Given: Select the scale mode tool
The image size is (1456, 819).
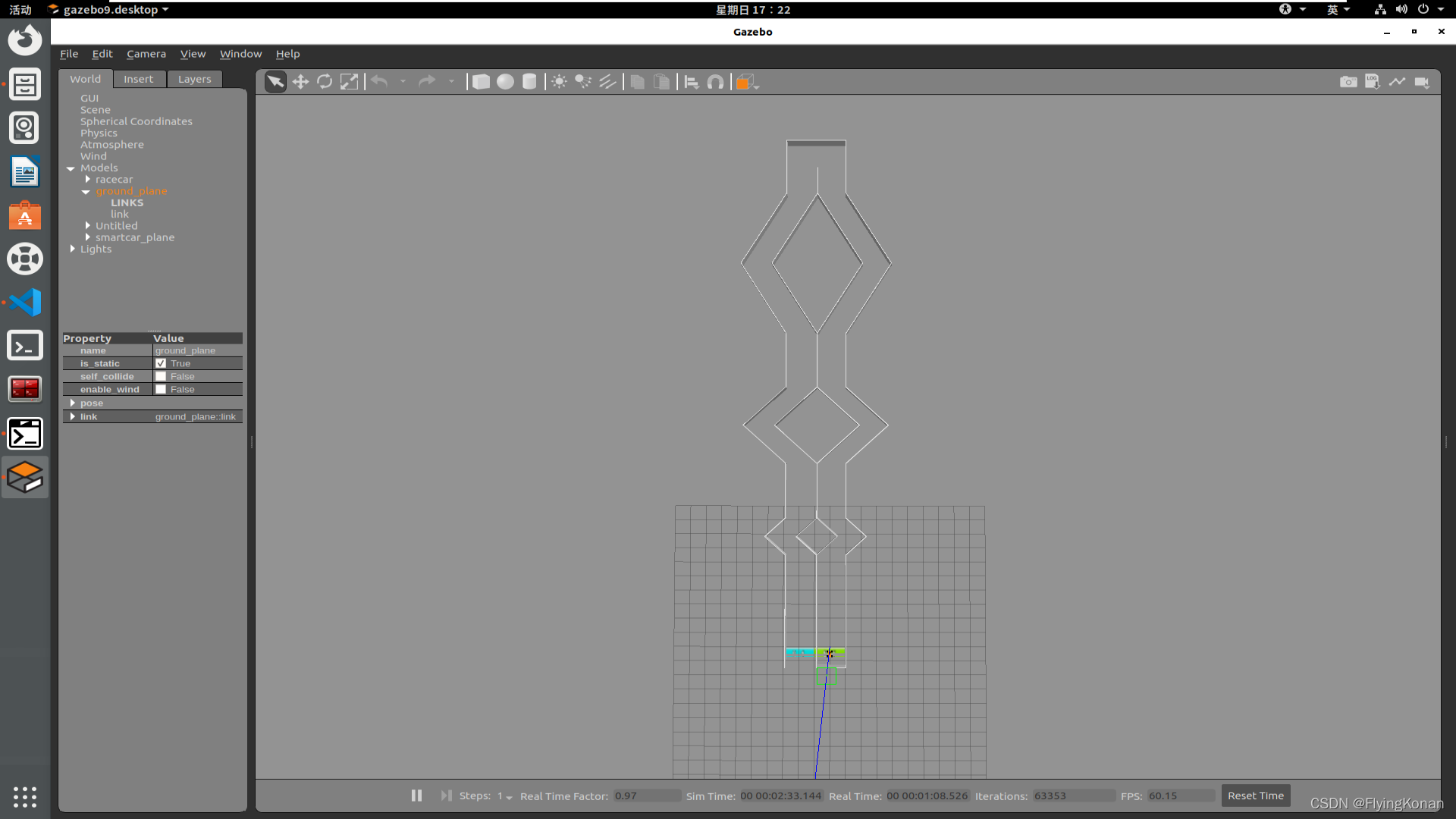Looking at the screenshot, I should [x=349, y=82].
